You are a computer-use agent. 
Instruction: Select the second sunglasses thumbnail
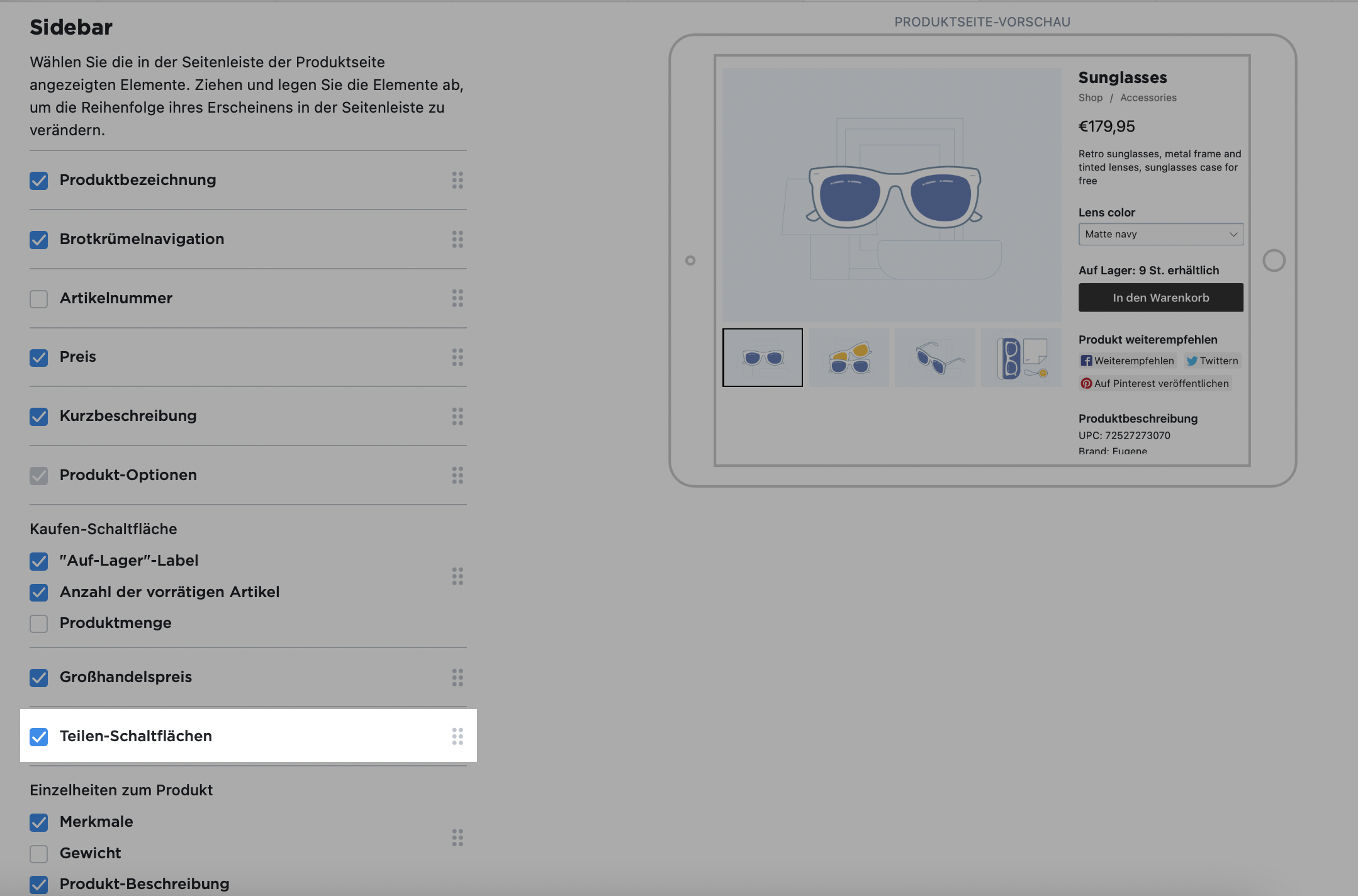849,357
